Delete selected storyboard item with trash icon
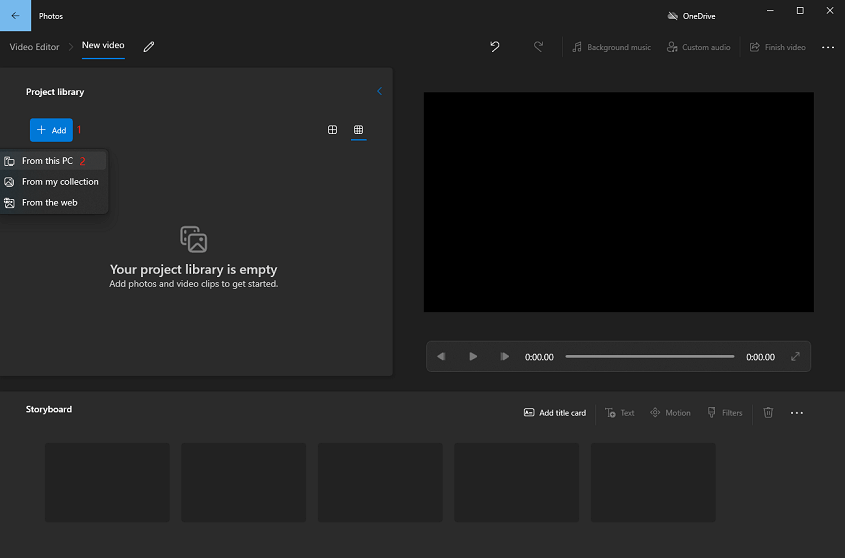Viewport: 845px width, 558px height. coord(768,412)
